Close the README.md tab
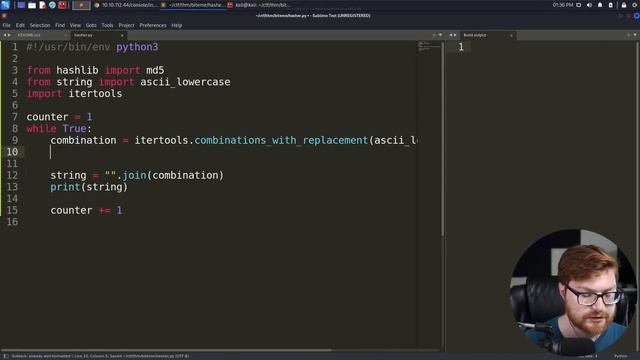 65,36
